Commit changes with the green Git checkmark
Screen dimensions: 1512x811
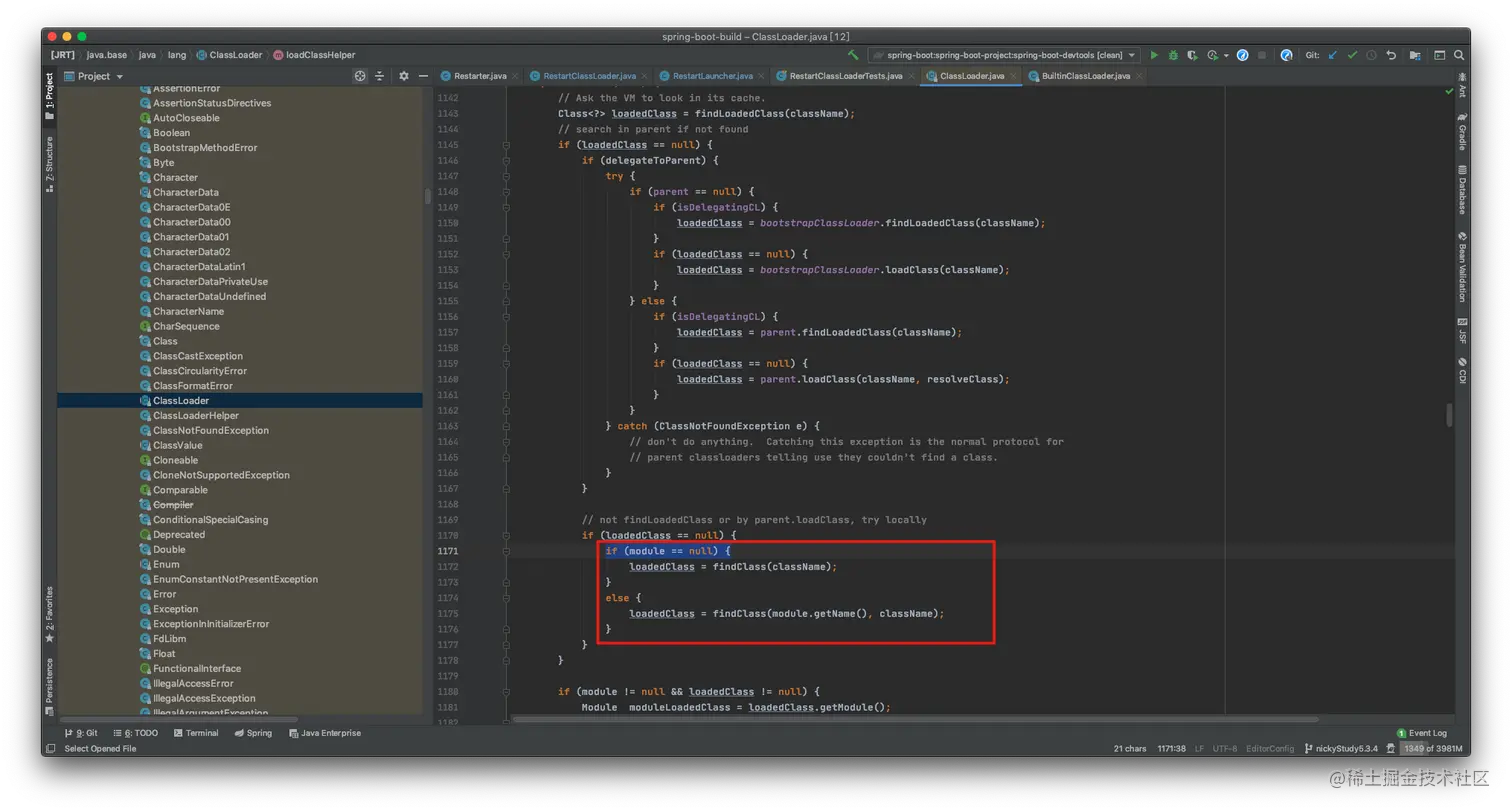point(1352,55)
